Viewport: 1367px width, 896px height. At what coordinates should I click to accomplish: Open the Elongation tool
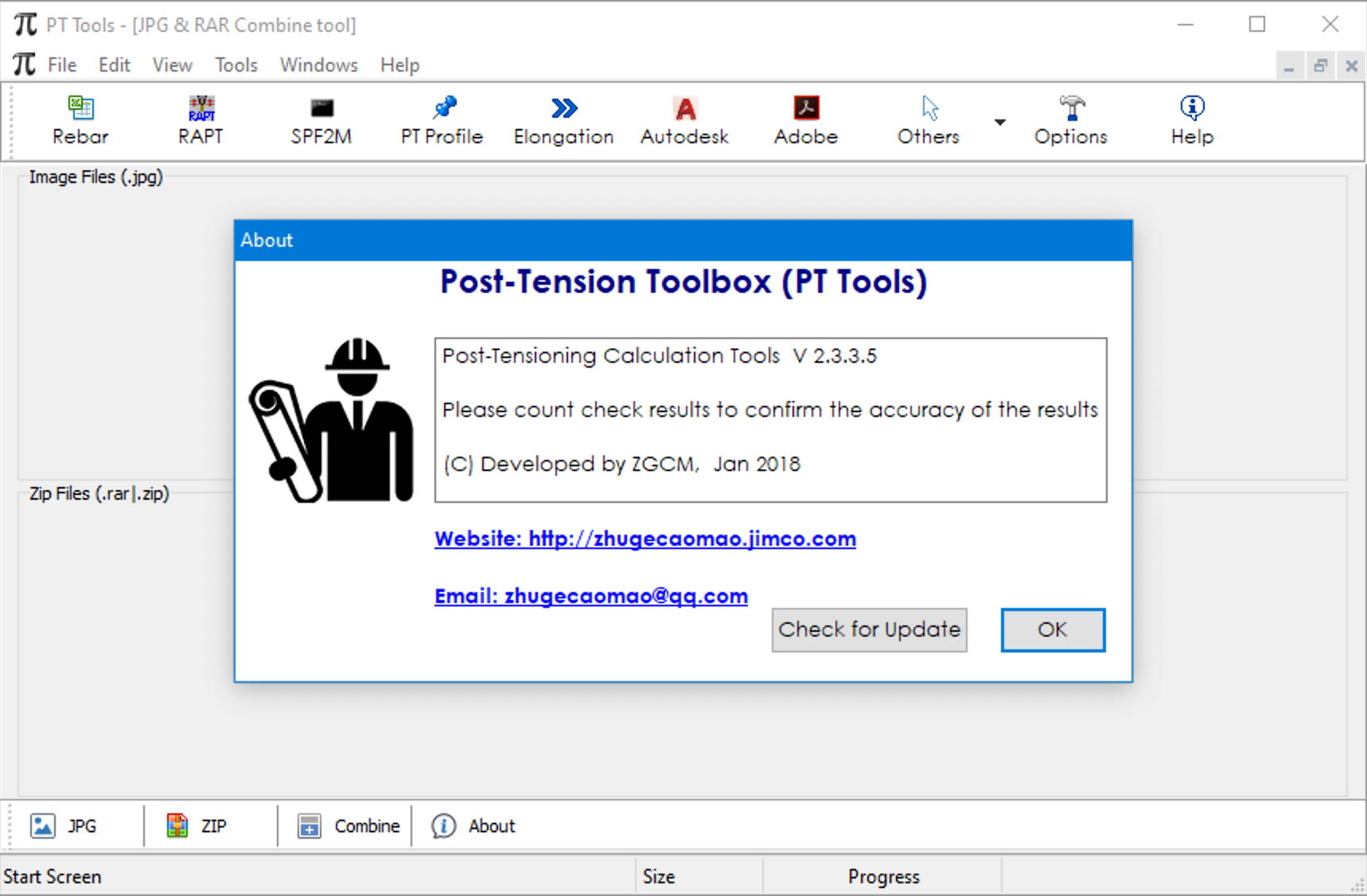pos(563,119)
